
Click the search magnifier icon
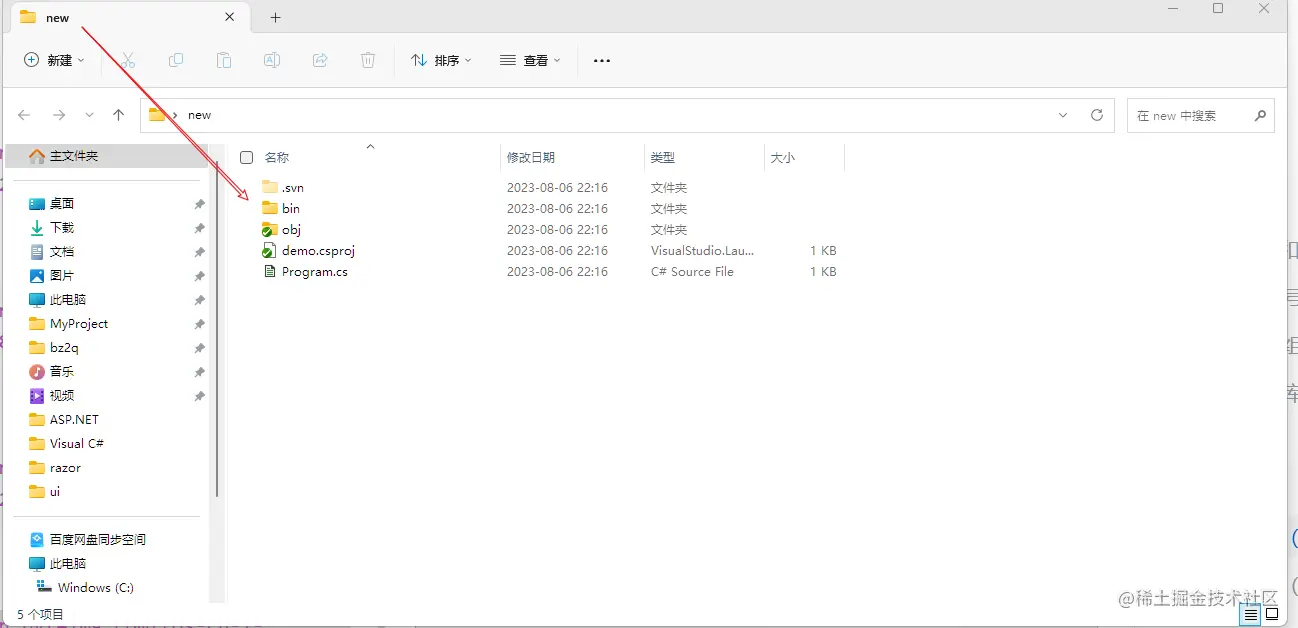1260,115
